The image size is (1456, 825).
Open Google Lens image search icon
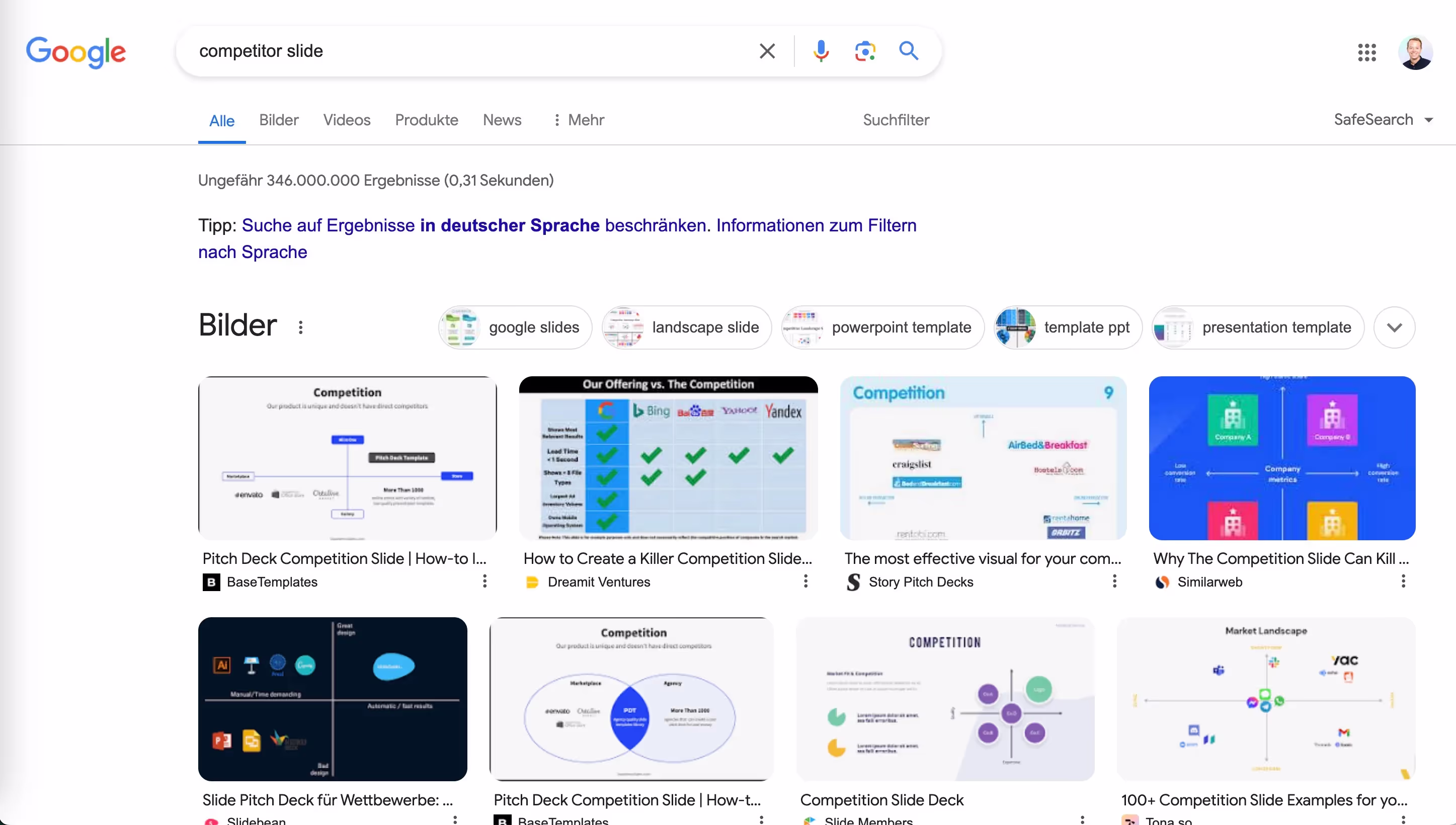865,51
